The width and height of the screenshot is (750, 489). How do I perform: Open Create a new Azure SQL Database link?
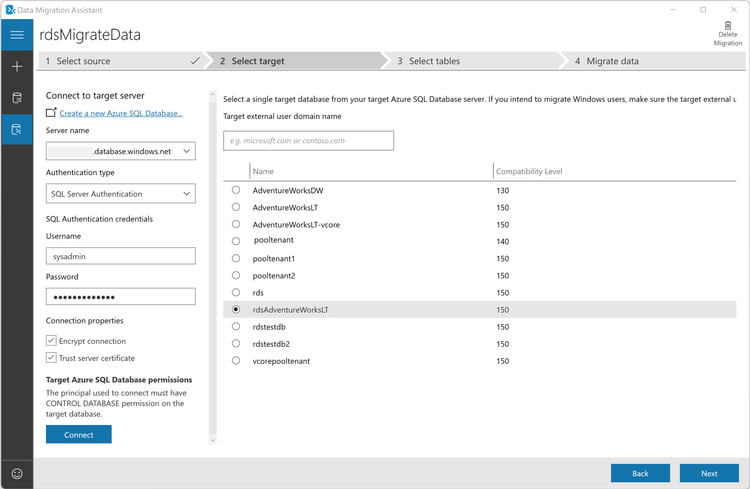[x=121, y=113]
